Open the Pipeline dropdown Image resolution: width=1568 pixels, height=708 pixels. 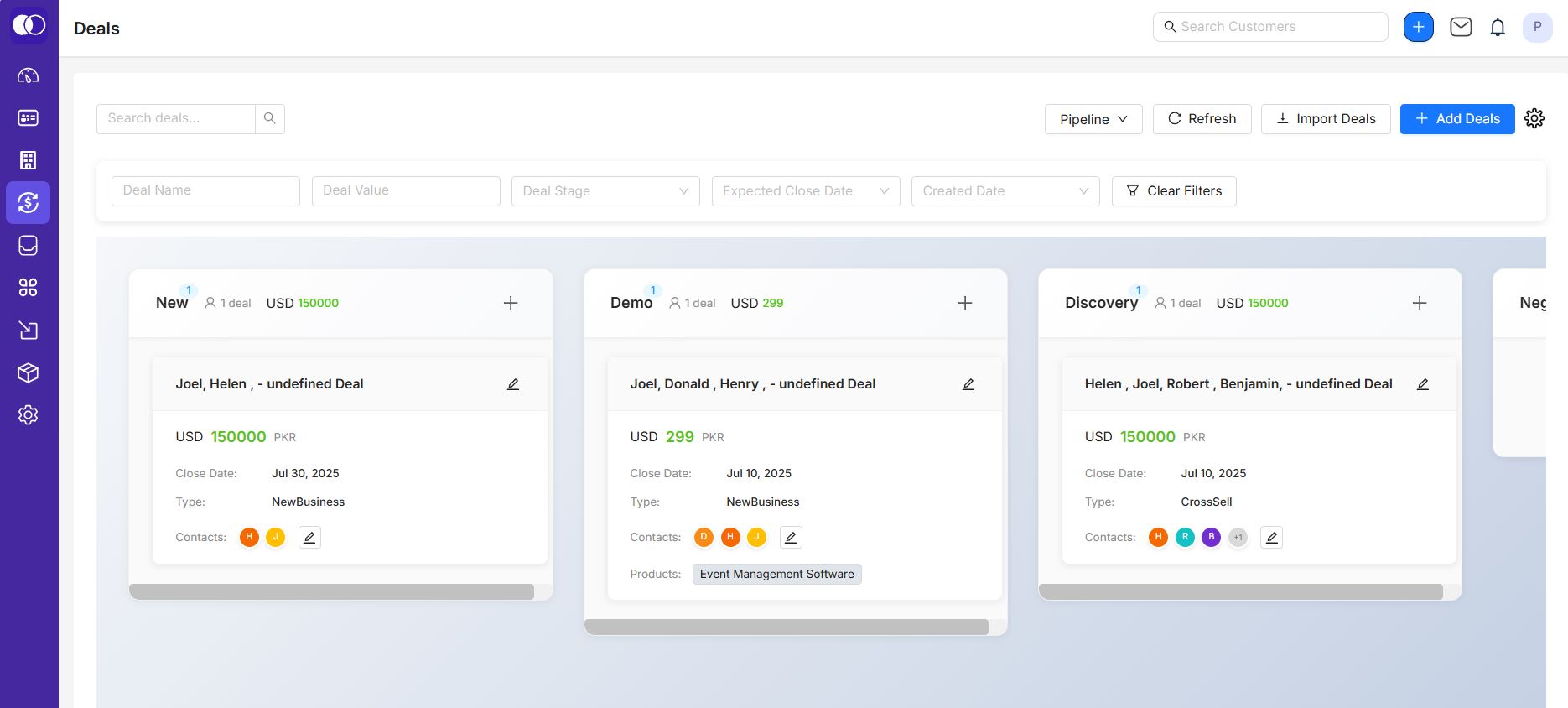tap(1093, 119)
